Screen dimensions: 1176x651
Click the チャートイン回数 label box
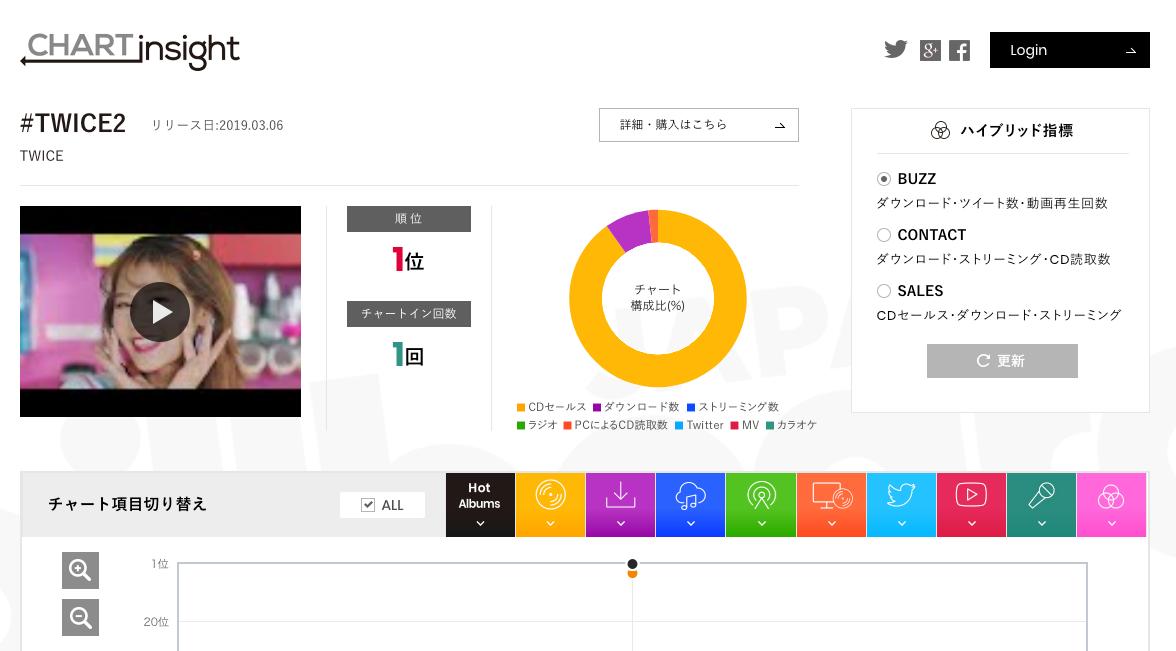tap(409, 314)
